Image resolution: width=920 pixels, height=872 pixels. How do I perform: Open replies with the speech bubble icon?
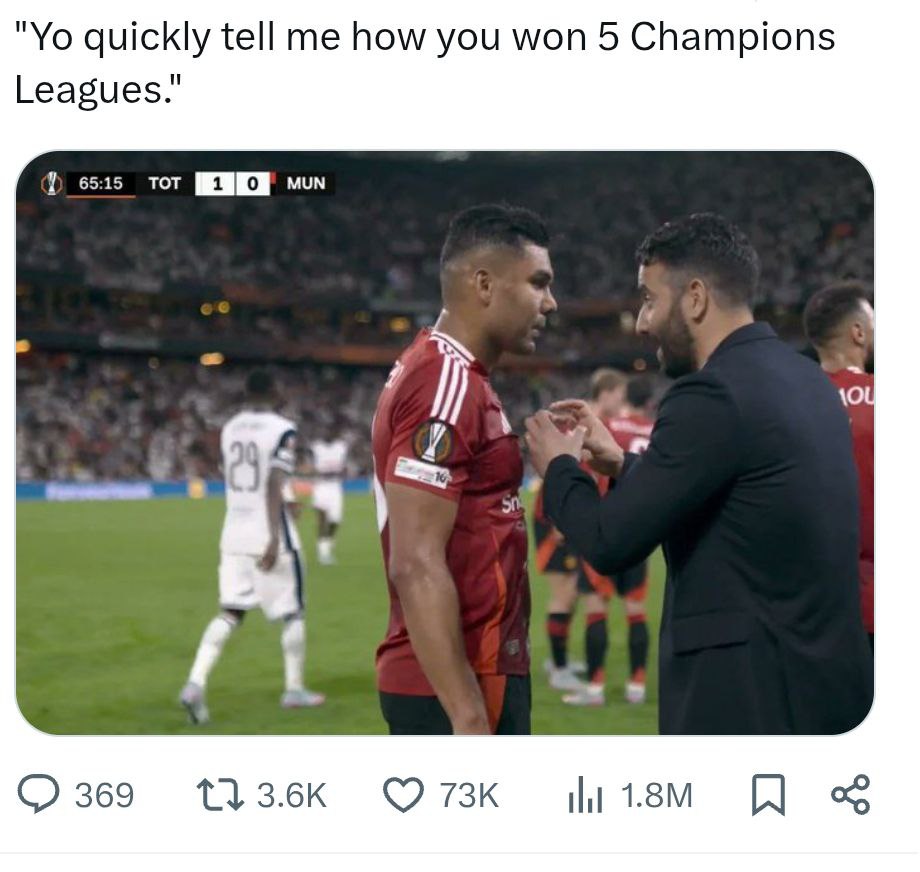(x=38, y=794)
